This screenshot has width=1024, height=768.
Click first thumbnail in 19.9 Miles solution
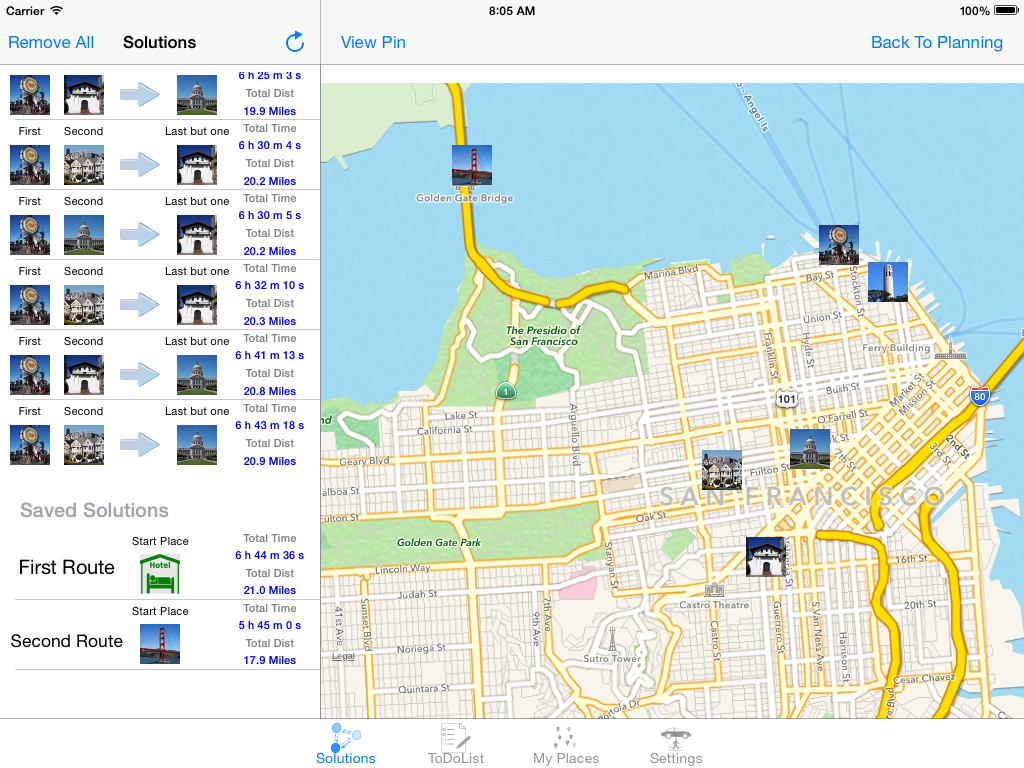click(x=30, y=95)
